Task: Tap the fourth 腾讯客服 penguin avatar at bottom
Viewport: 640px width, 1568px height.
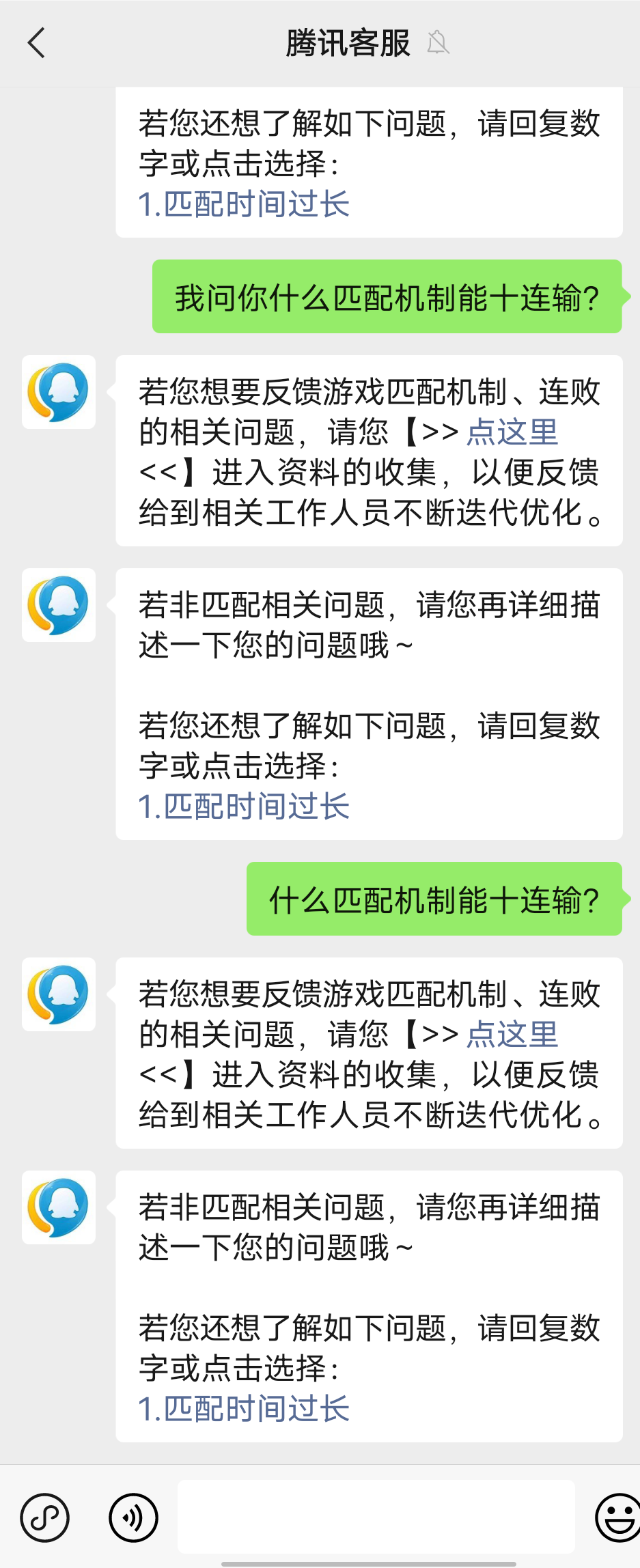Action: click(59, 1207)
